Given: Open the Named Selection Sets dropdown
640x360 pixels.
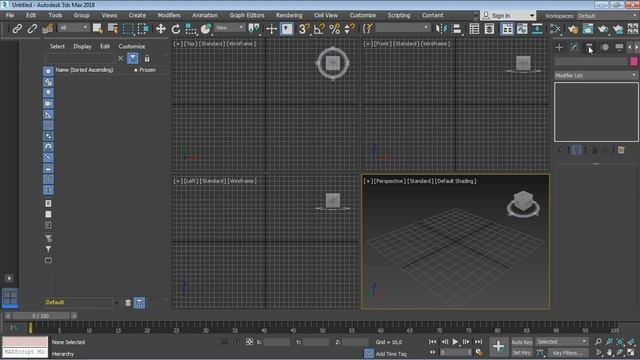Looking at the screenshot, I should [403, 28].
